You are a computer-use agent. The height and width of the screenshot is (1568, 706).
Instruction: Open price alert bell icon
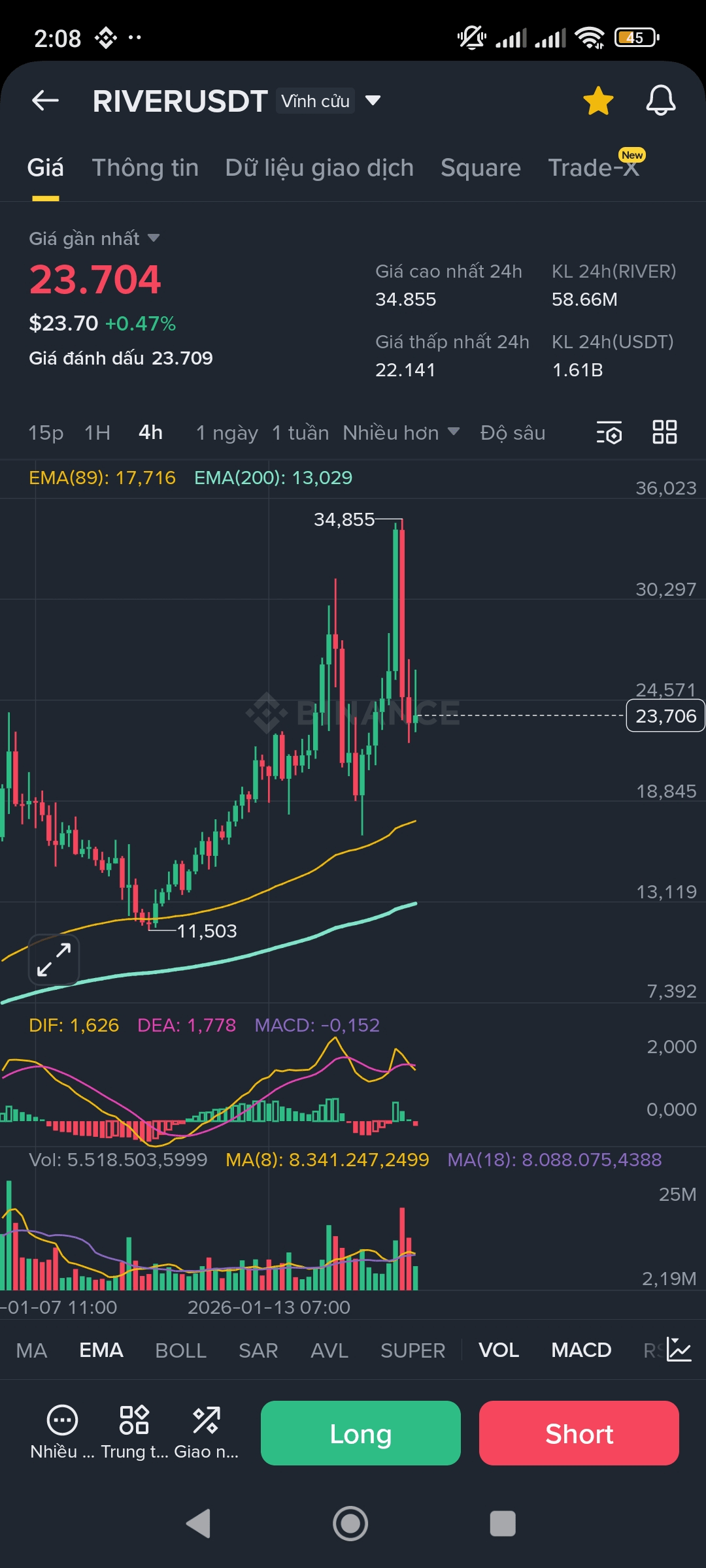click(661, 101)
